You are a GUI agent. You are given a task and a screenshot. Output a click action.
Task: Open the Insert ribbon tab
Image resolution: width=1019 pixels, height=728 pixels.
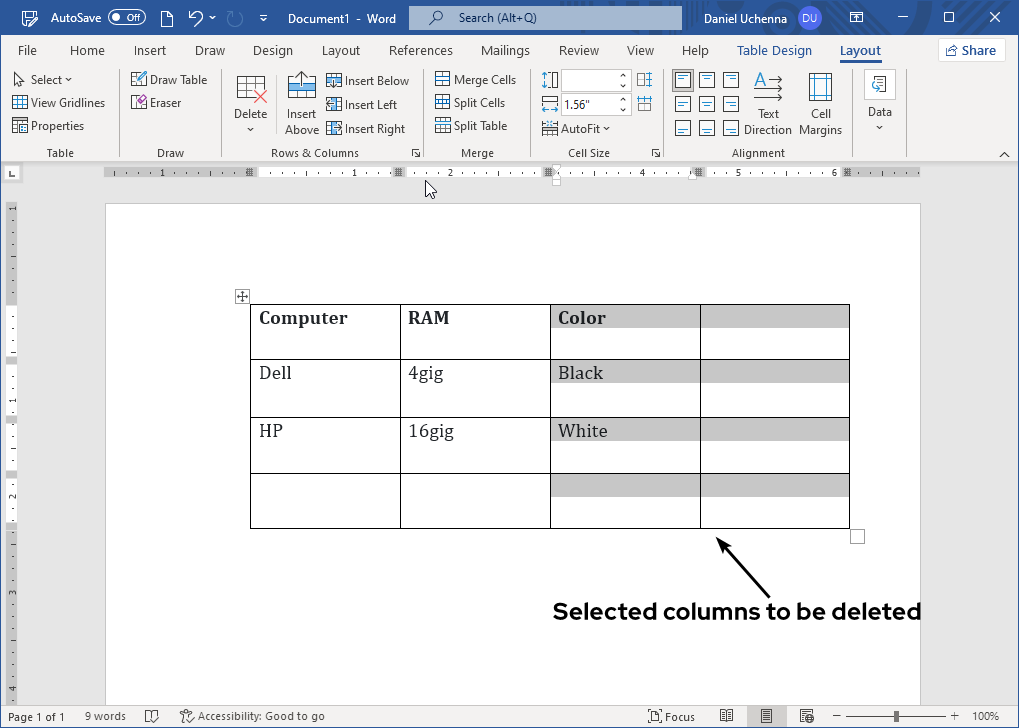[x=150, y=51]
